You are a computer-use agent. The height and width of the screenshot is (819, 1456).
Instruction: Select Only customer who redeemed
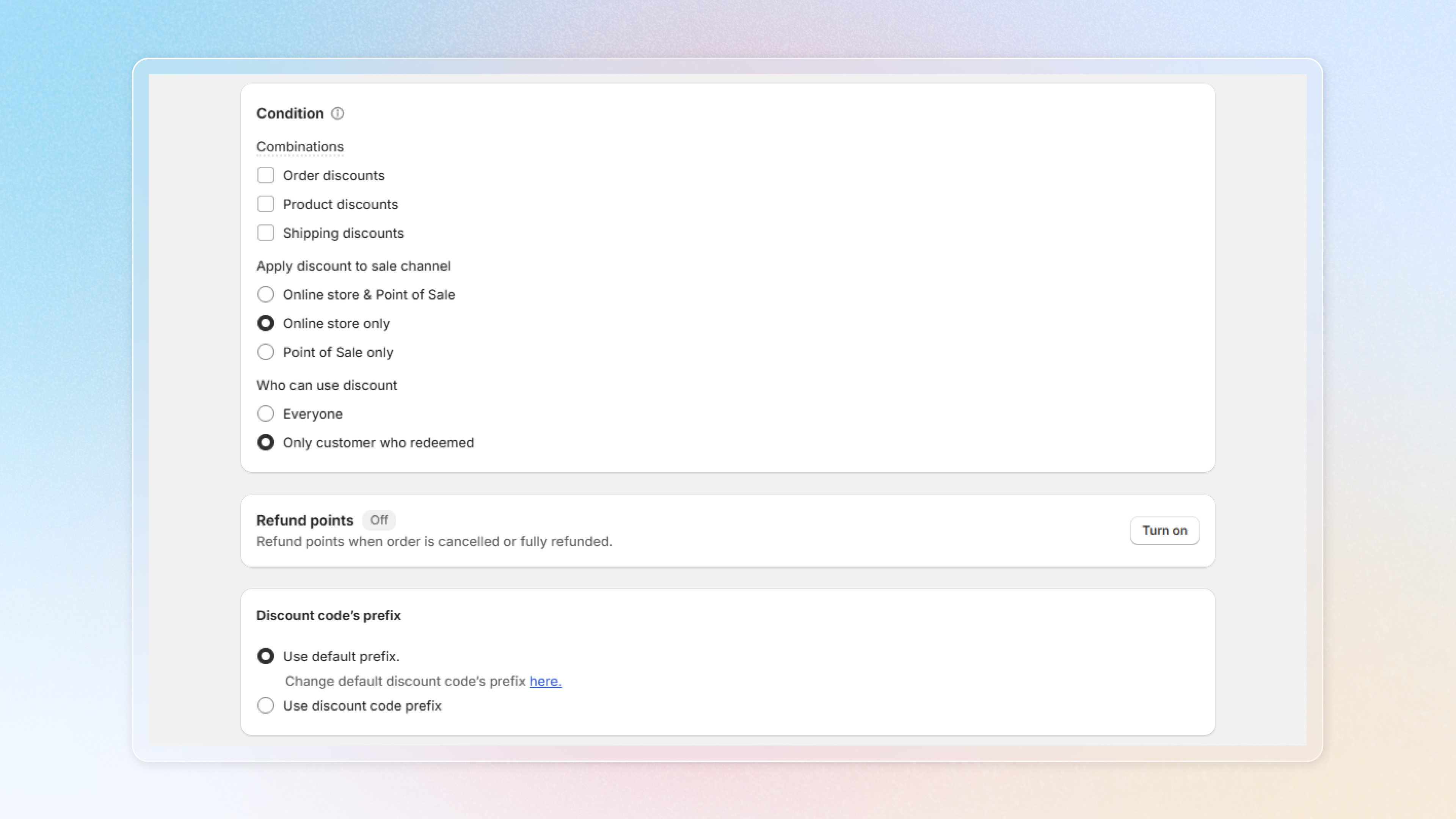265,442
